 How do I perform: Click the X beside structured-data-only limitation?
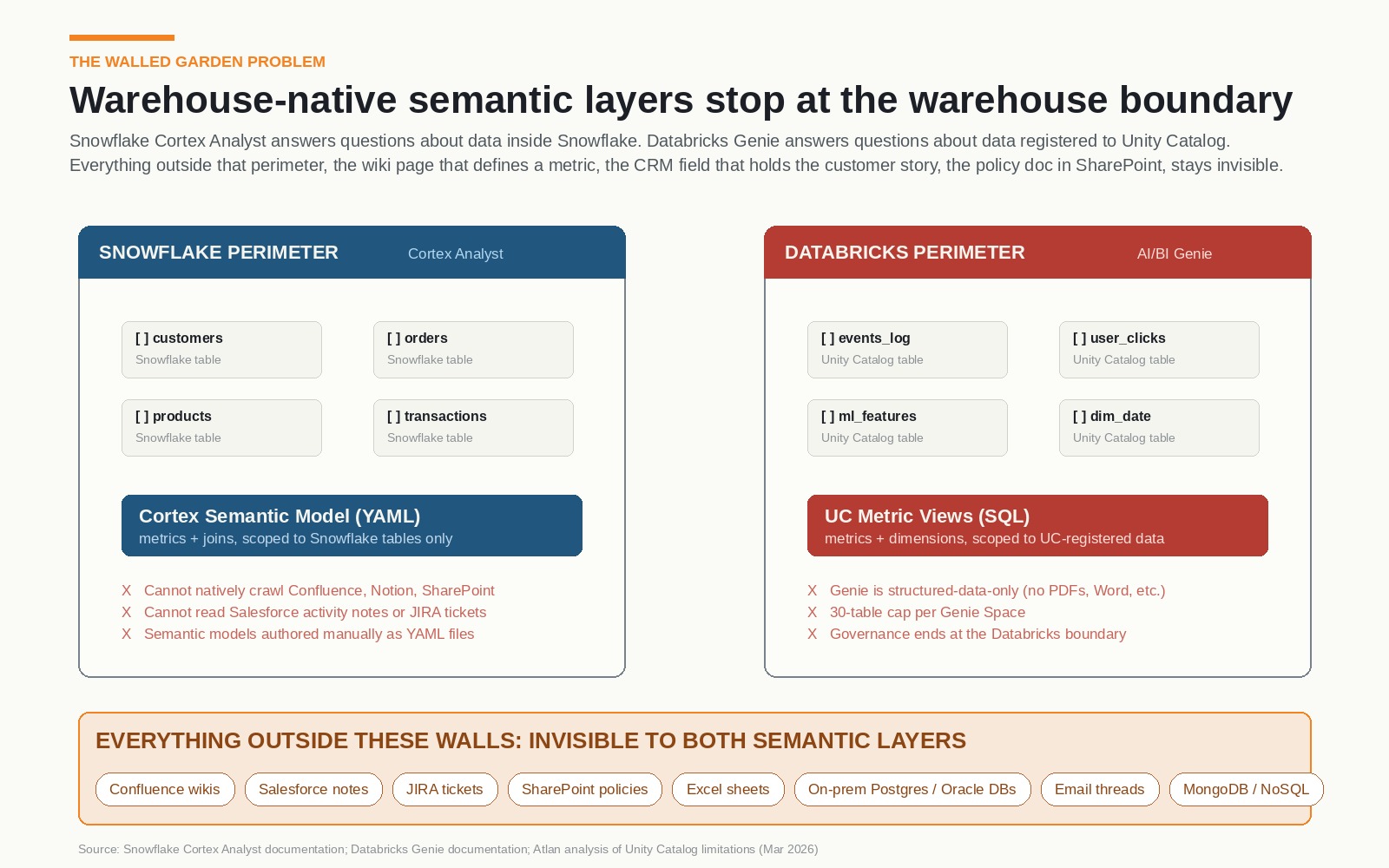pos(813,590)
